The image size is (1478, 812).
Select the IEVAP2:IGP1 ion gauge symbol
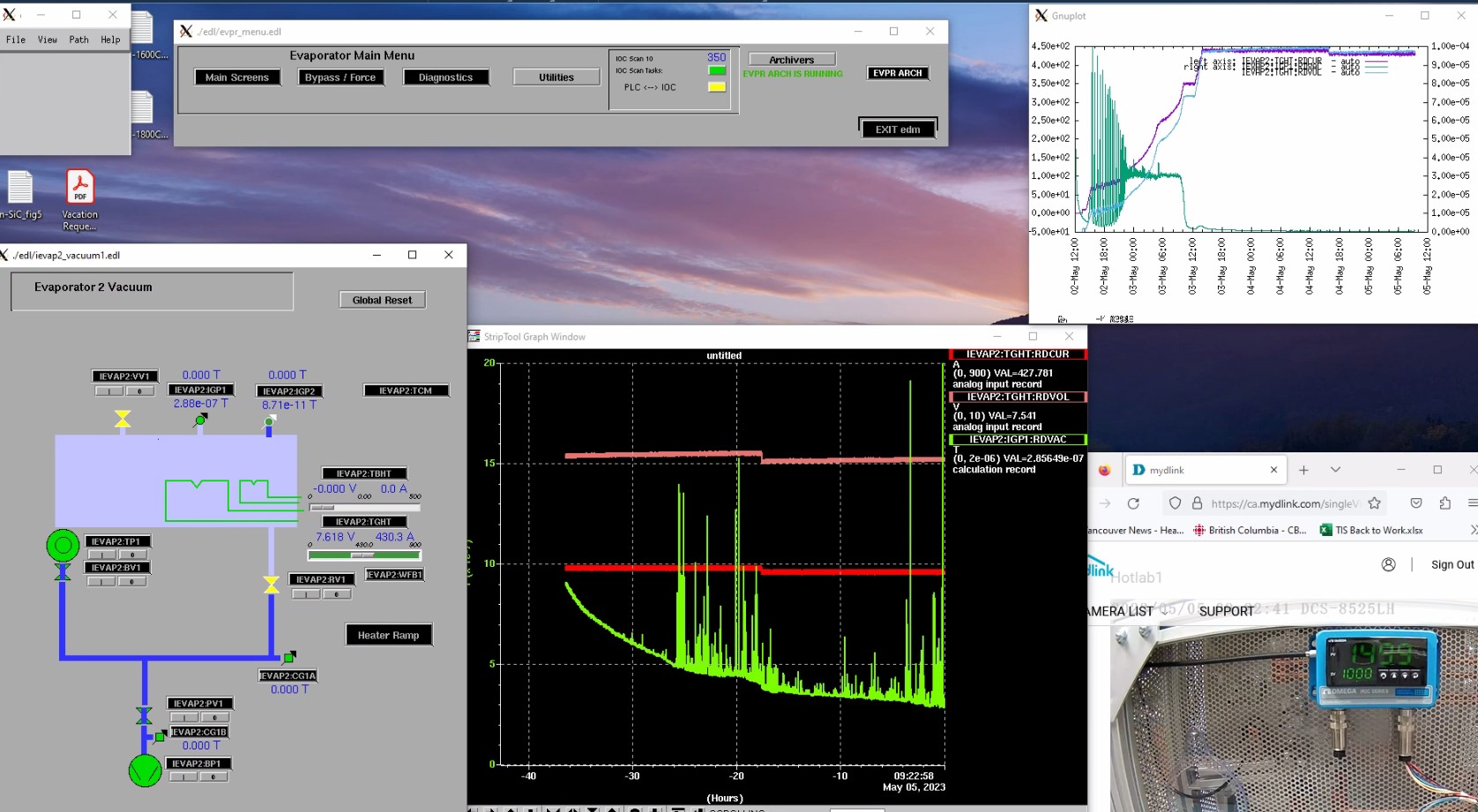coord(200,421)
